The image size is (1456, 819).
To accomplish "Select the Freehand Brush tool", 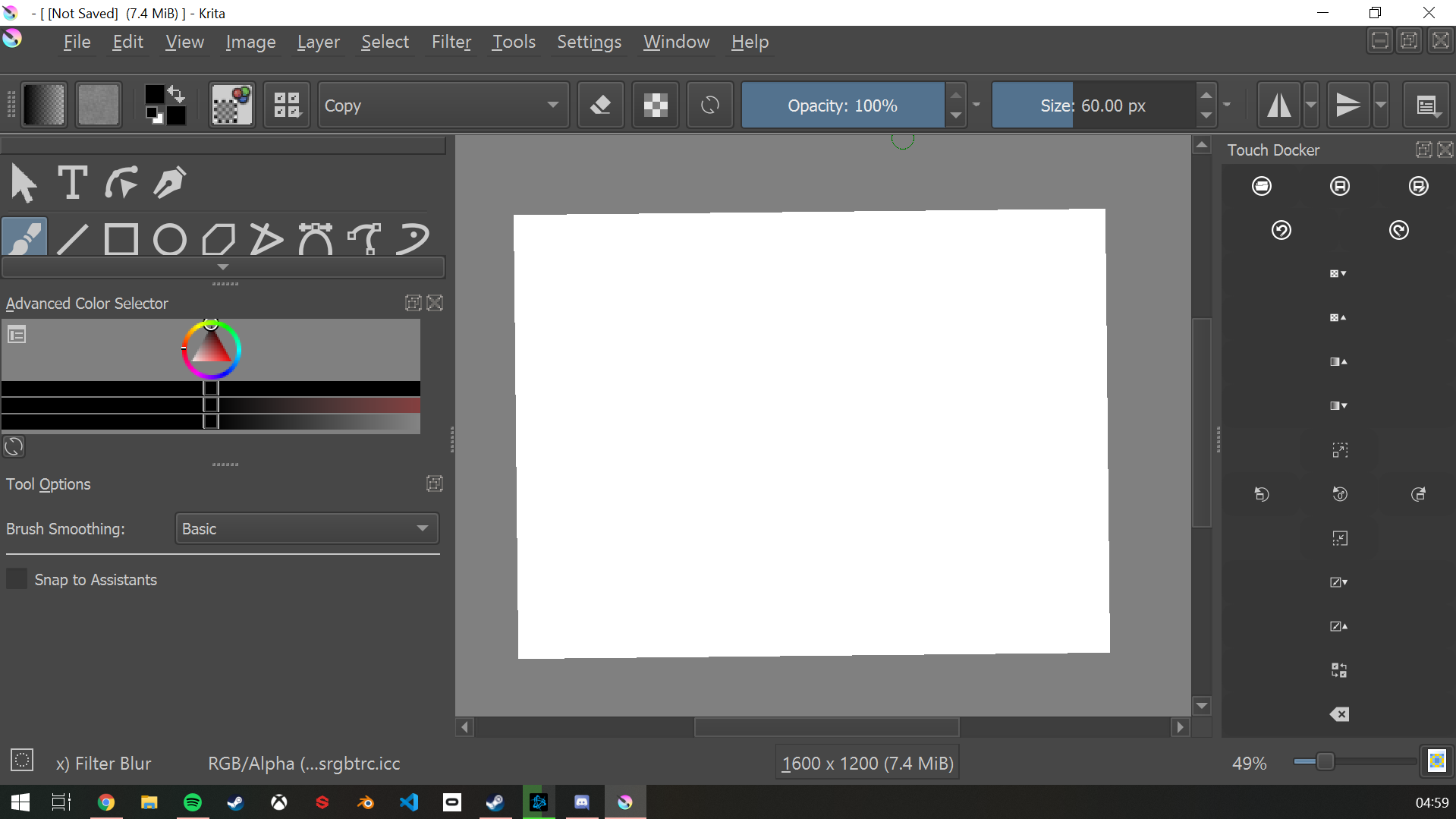I will click(23, 238).
